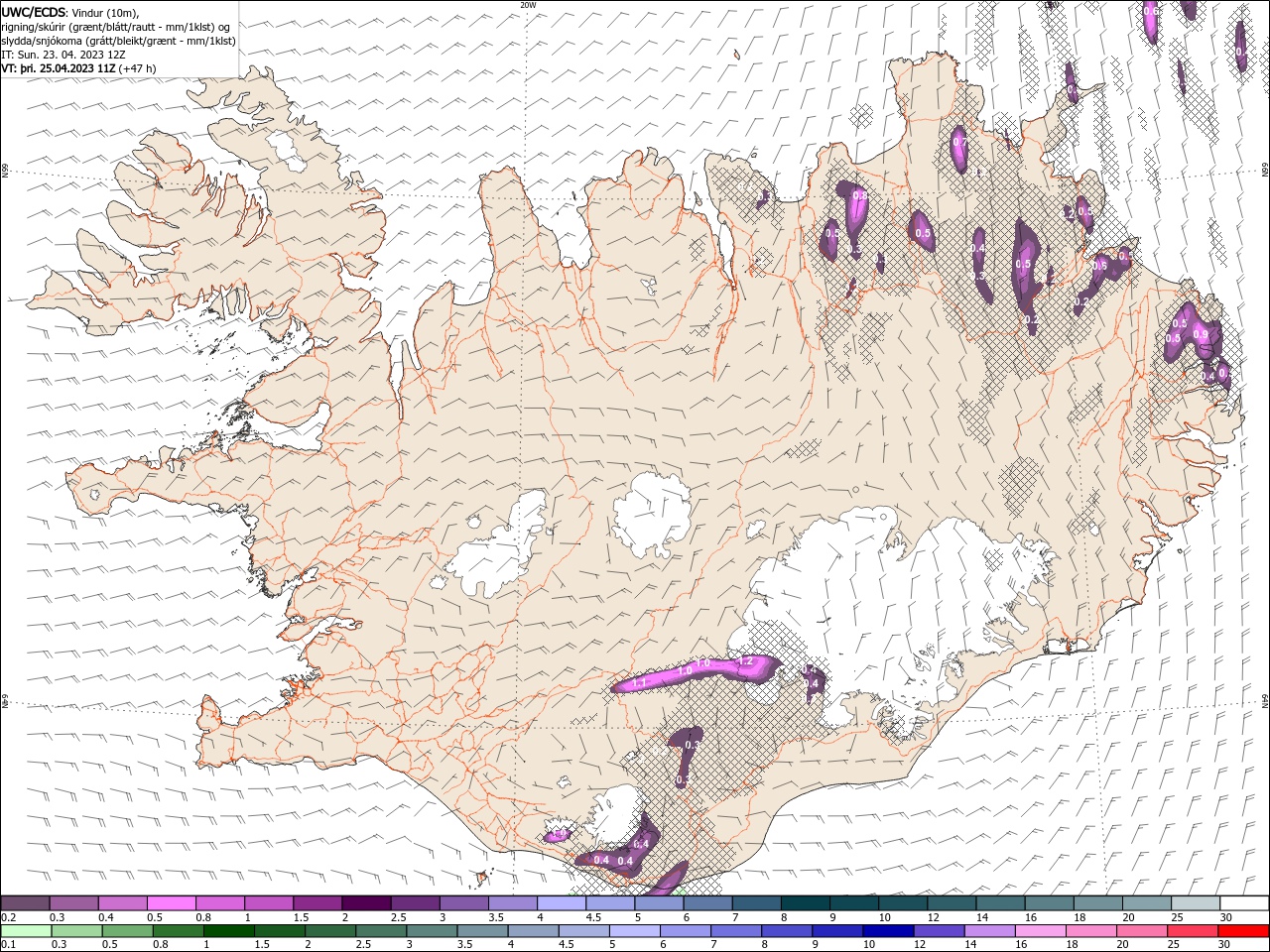1270x952 pixels.
Task: Select the upper legend swatch labeled 18
Action: click(x=1097, y=903)
